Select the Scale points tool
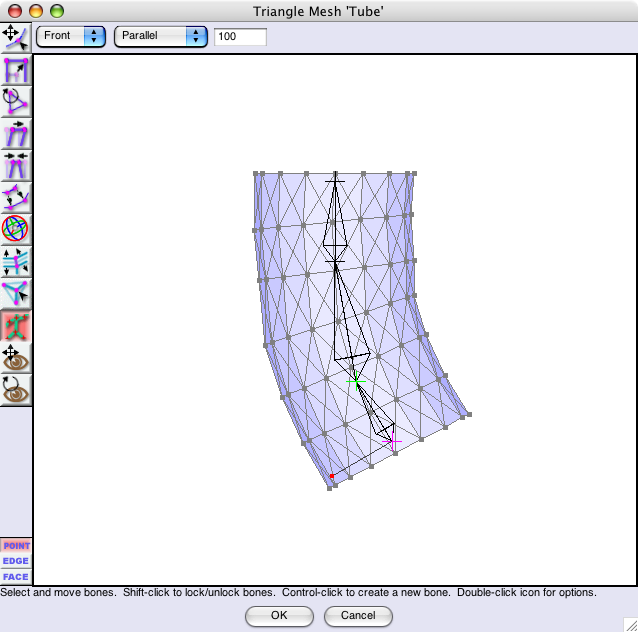 tap(16, 70)
